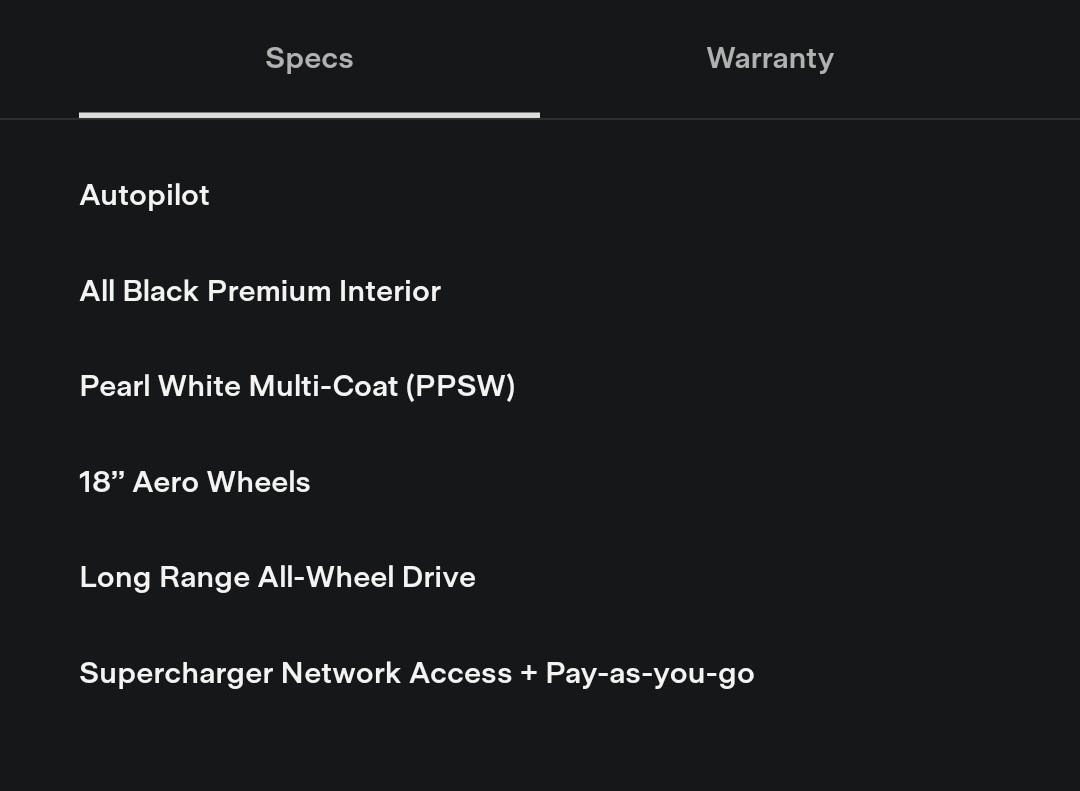
Task: Tap the word Aero in the wheels spec
Action: click(165, 482)
